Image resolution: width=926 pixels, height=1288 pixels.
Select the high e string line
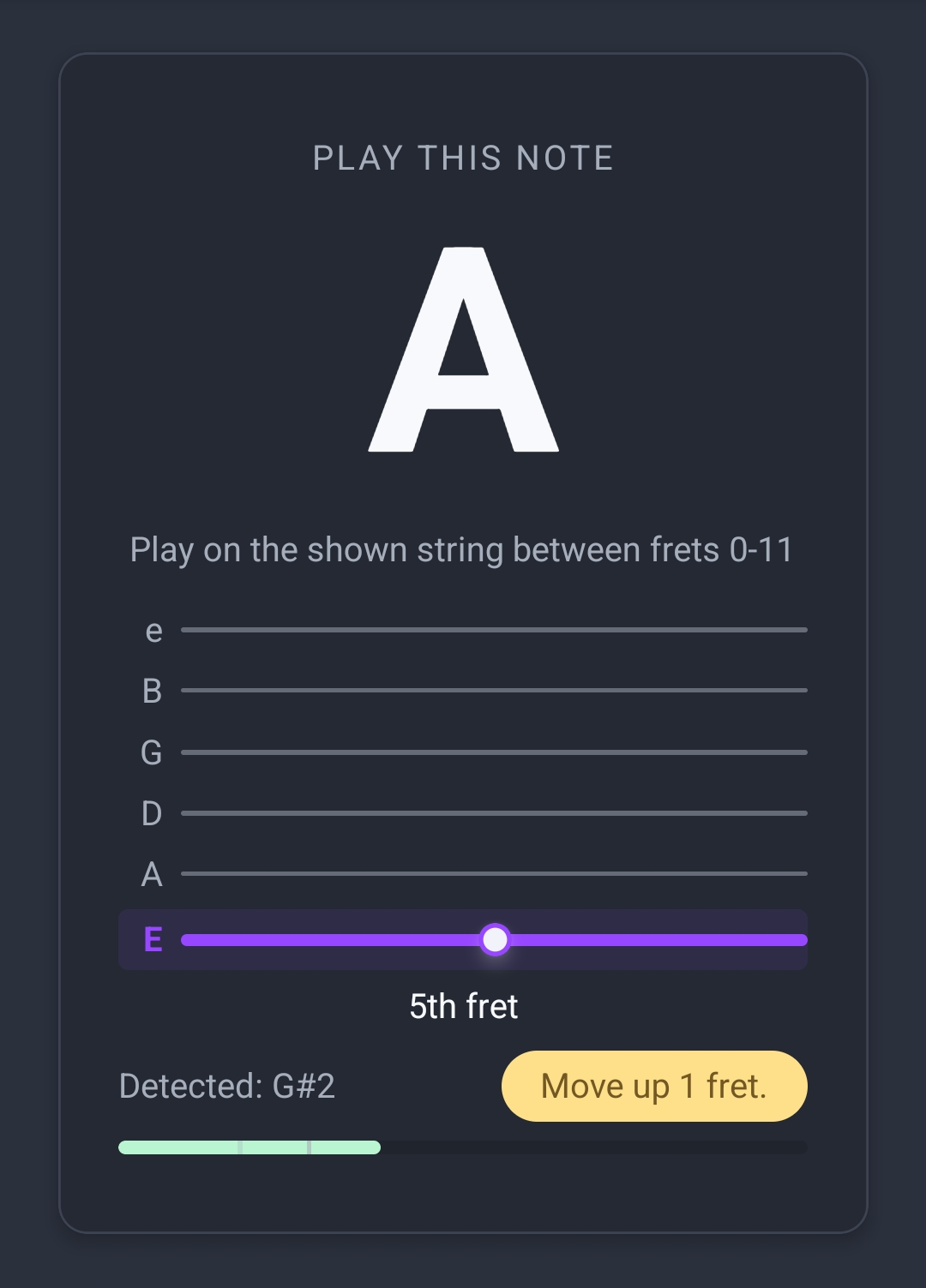pyautogui.click(x=496, y=631)
